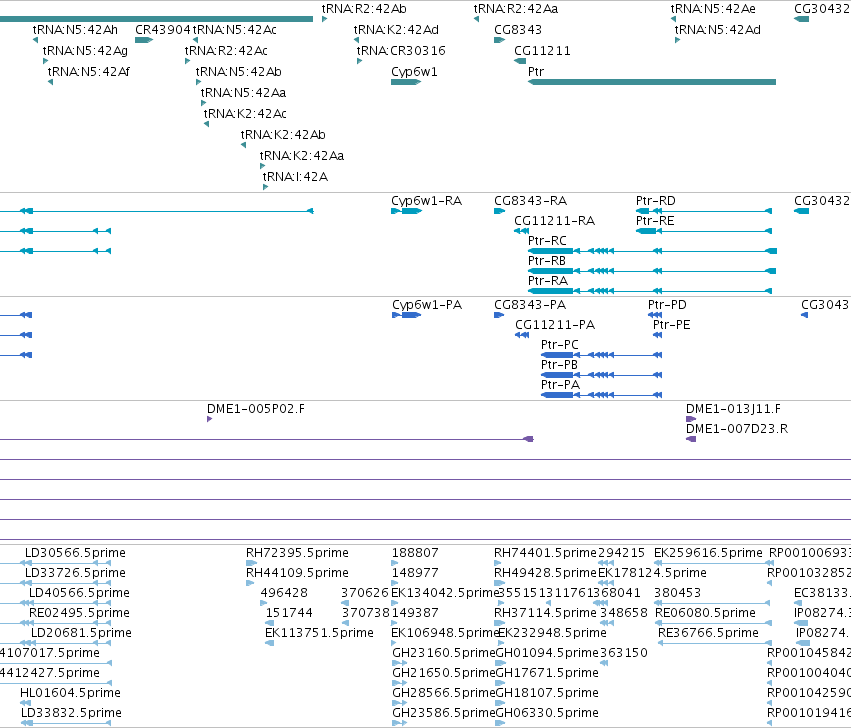Click tRNA:R2:42Ac gene label
This screenshot has width=851, height=728.
coord(226,51)
